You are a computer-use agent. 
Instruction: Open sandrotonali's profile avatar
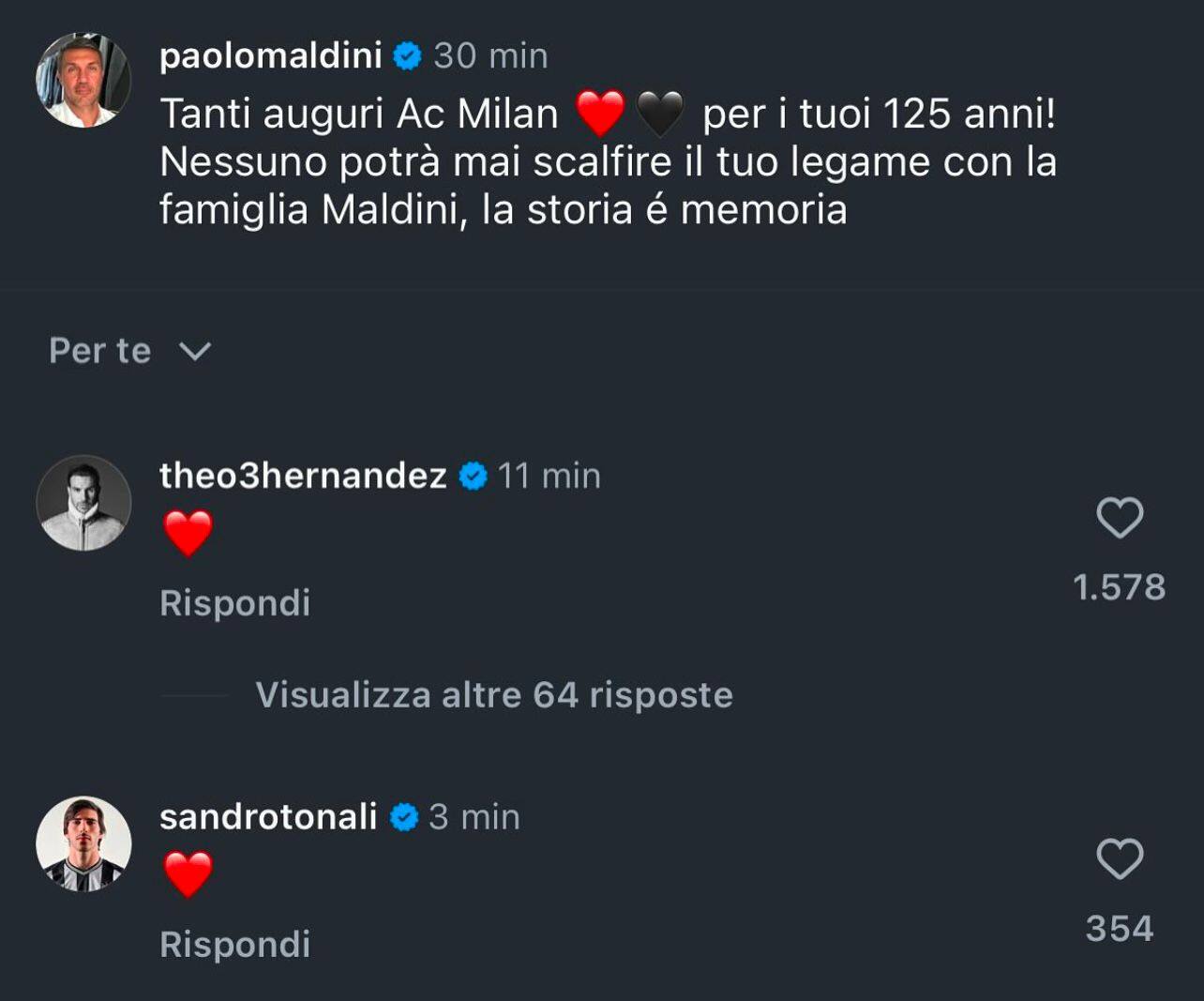coord(83,844)
